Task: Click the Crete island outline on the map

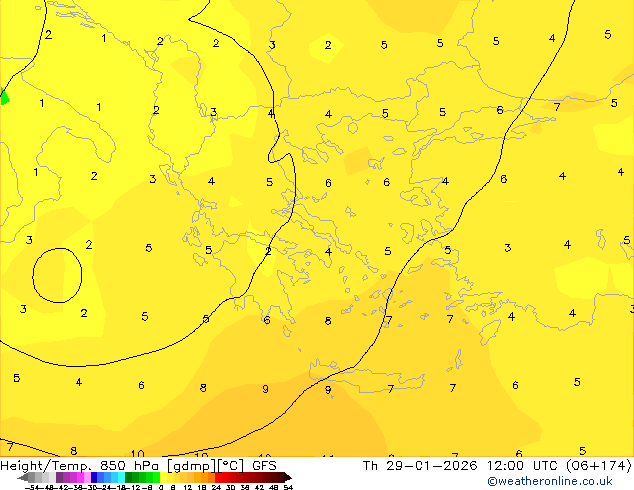Action: point(367,376)
